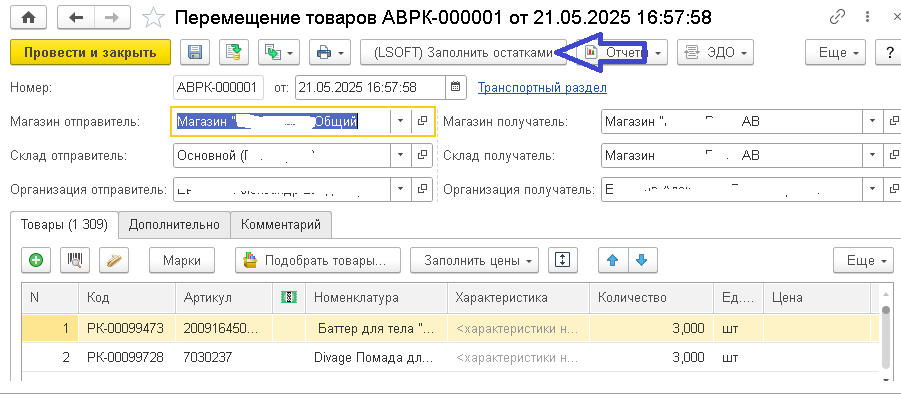The height and width of the screenshot is (394, 901).
Task: Open Склад отправитель record form
Action: click(422, 155)
